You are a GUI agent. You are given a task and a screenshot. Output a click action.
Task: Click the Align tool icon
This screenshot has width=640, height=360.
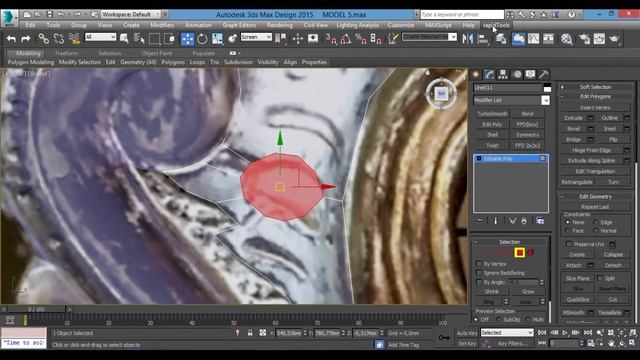[x=483, y=39]
